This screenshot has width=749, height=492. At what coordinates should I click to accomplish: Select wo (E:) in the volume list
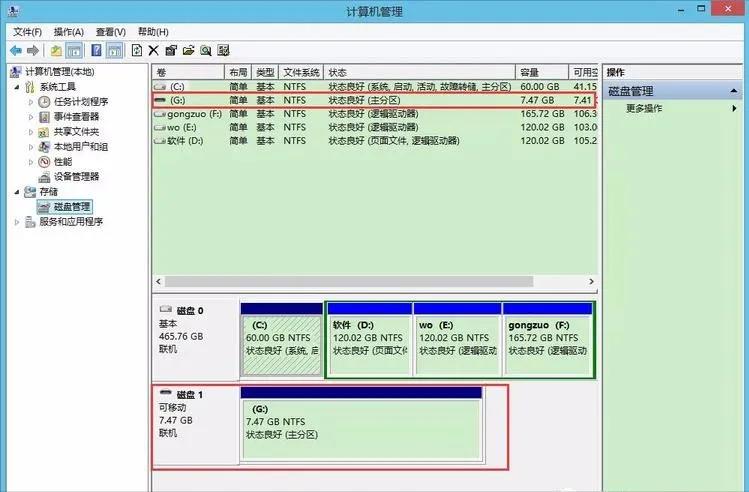(375, 127)
